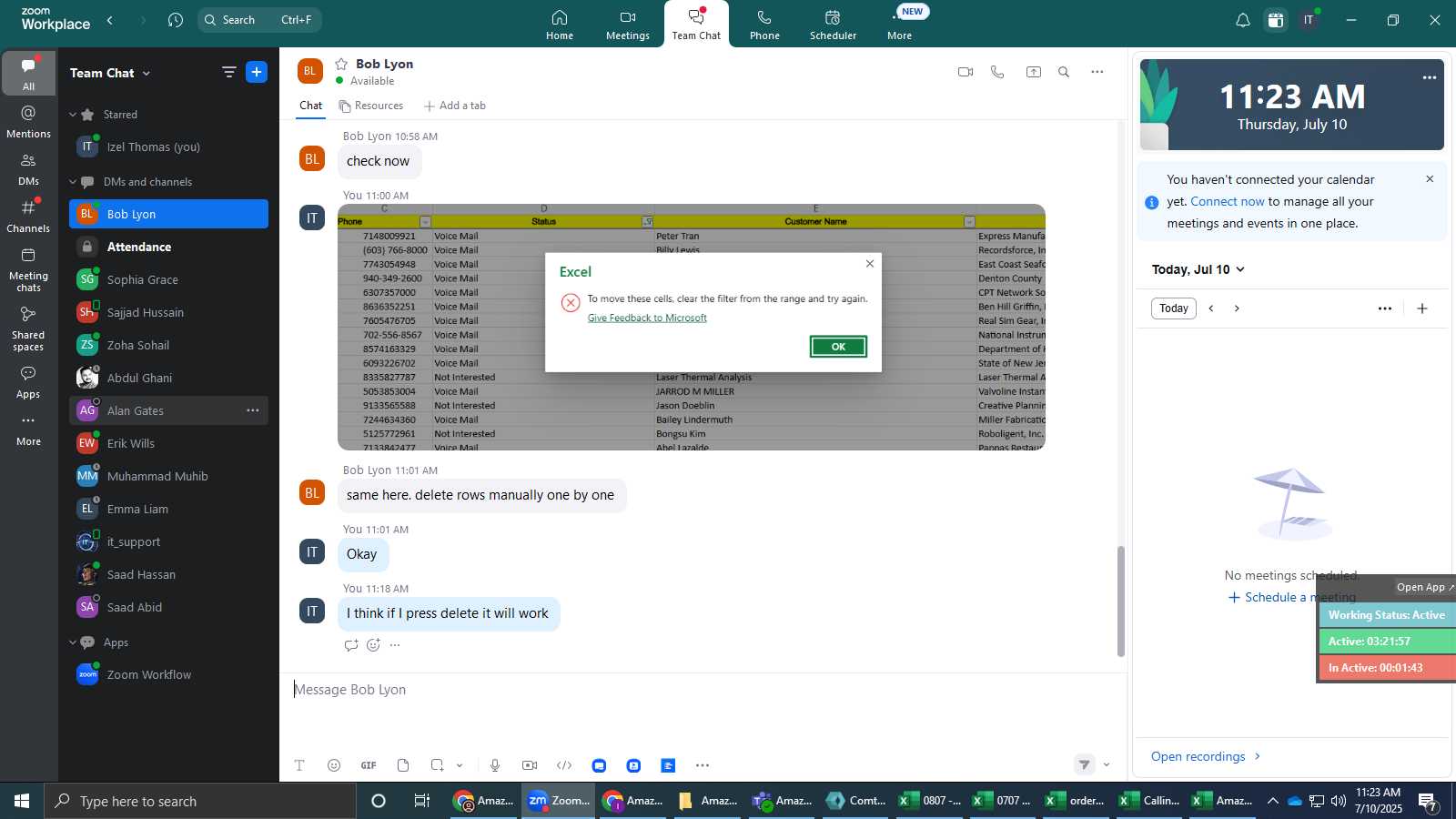Viewport: 1456px width, 819px height.
Task: Record a video message
Action: [x=530, y=765]
